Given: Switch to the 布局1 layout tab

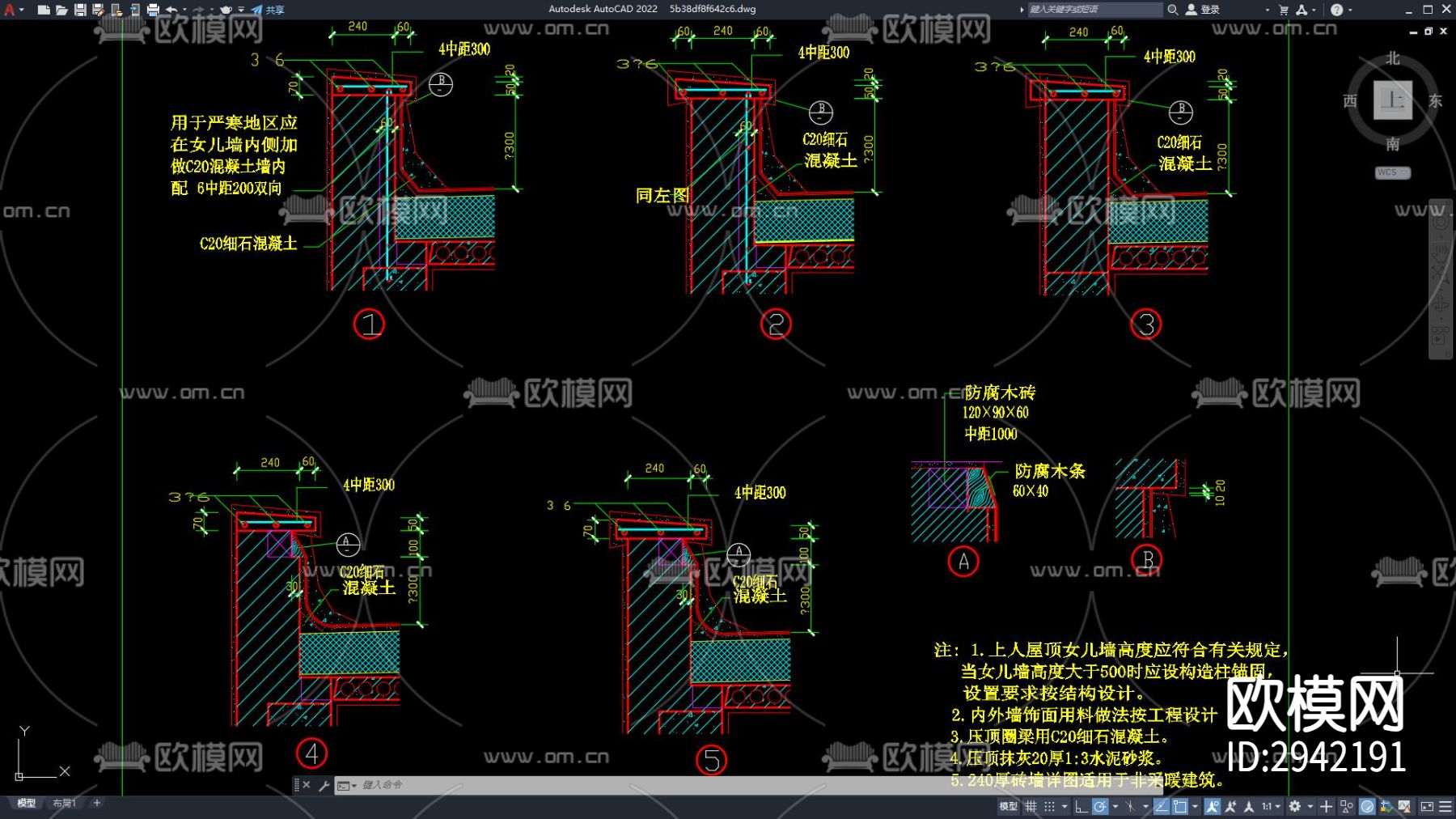Looking at the screenshot, I should pos(64,804).
